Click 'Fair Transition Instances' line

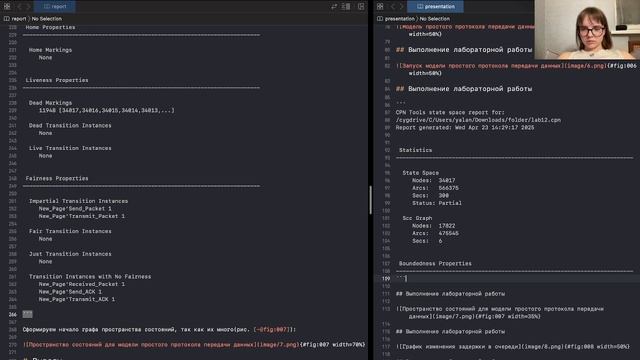[x=70, y=231]
